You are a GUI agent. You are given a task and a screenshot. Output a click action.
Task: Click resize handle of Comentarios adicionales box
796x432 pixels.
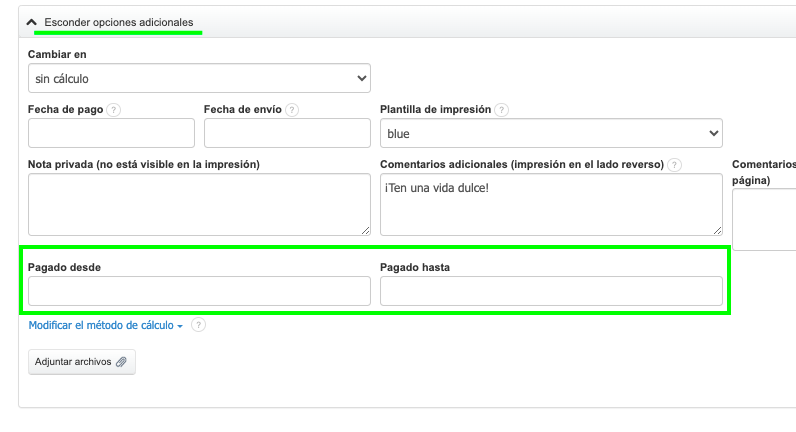coord(717,230)
